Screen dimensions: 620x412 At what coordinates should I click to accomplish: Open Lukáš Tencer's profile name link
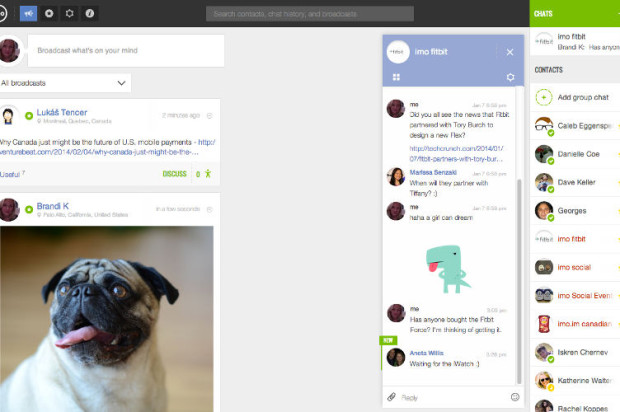point(62,112)
